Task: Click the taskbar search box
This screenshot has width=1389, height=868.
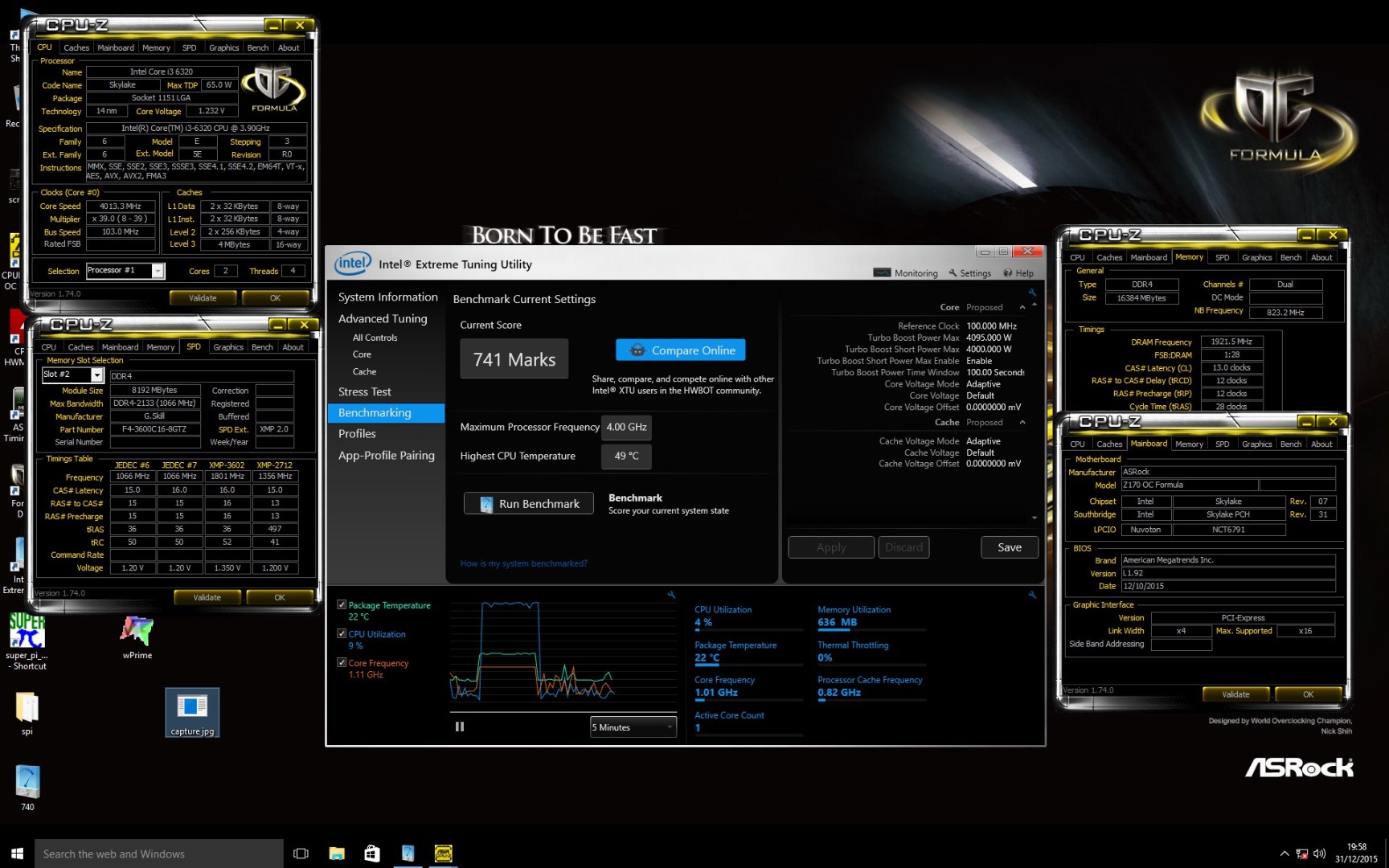Action: (159, 854)
